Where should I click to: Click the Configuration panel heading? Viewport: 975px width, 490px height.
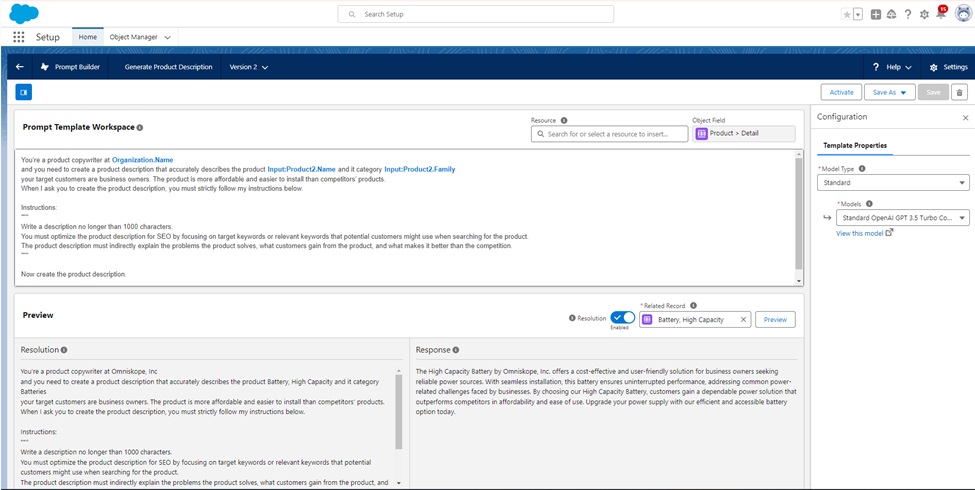click(842, 117)
